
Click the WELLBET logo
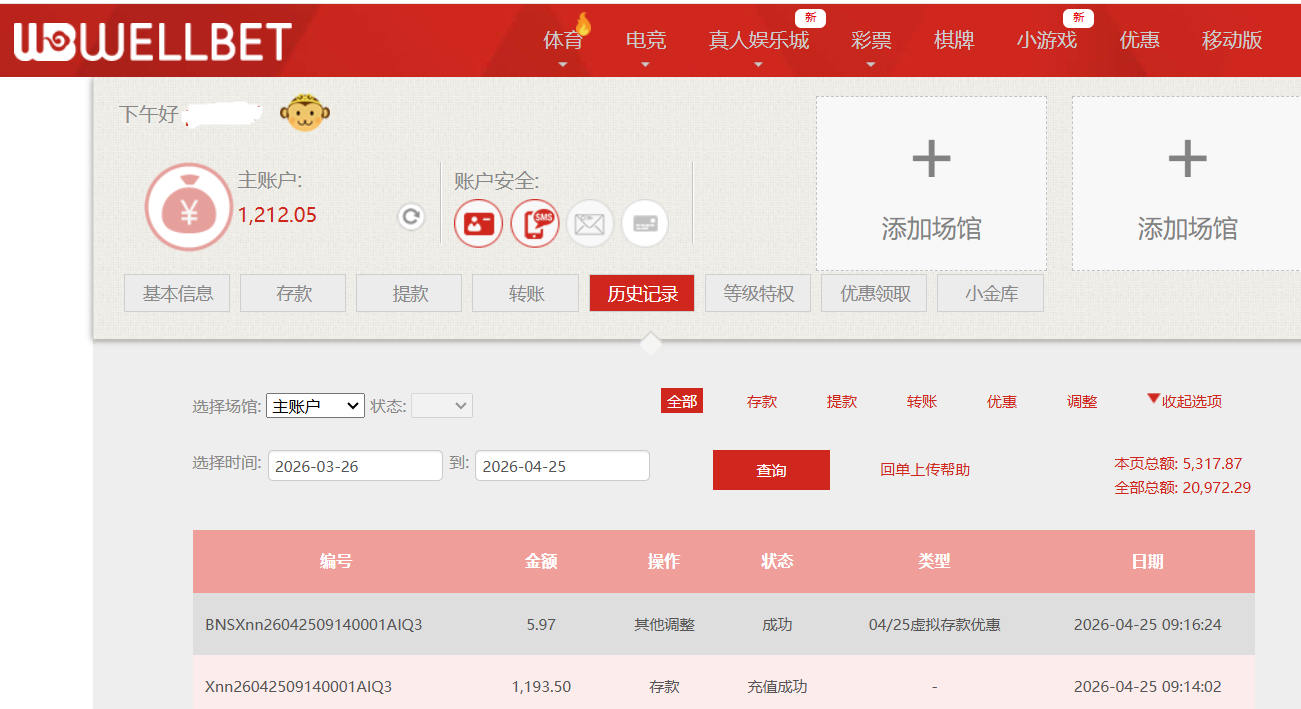click(x=152, y=41)
